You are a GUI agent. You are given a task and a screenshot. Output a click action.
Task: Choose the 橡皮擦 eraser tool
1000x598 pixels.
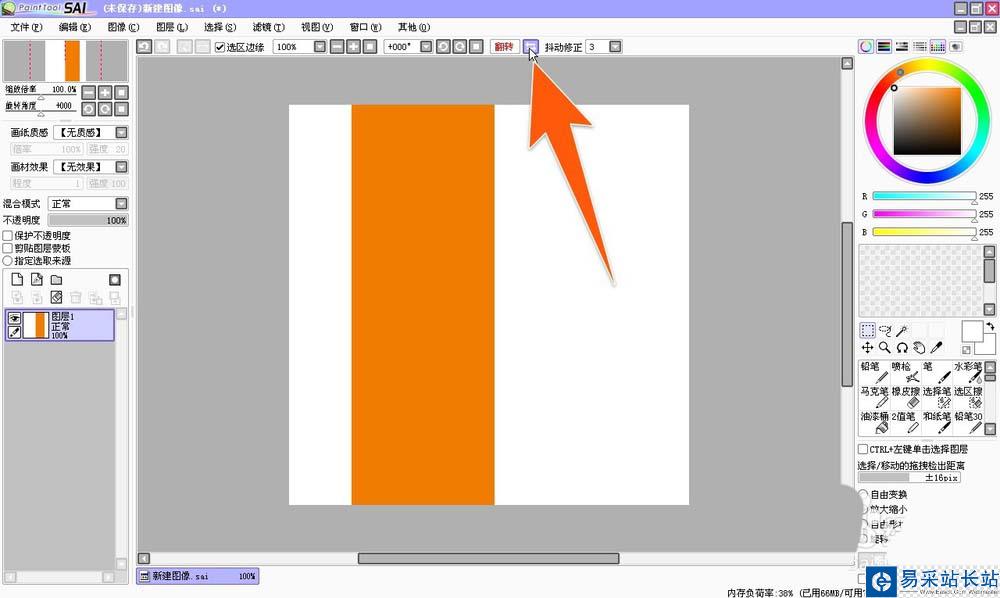coord(905,397)
